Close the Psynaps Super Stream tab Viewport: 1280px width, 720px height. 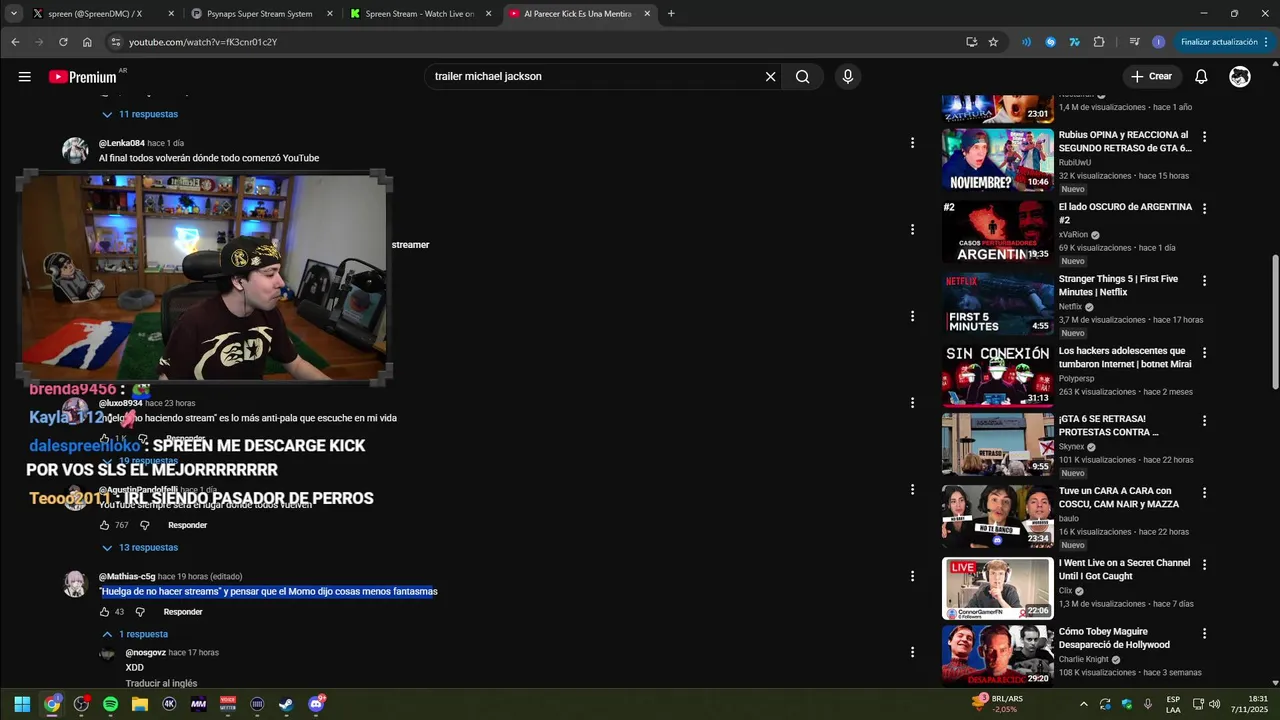pos(329,14)
